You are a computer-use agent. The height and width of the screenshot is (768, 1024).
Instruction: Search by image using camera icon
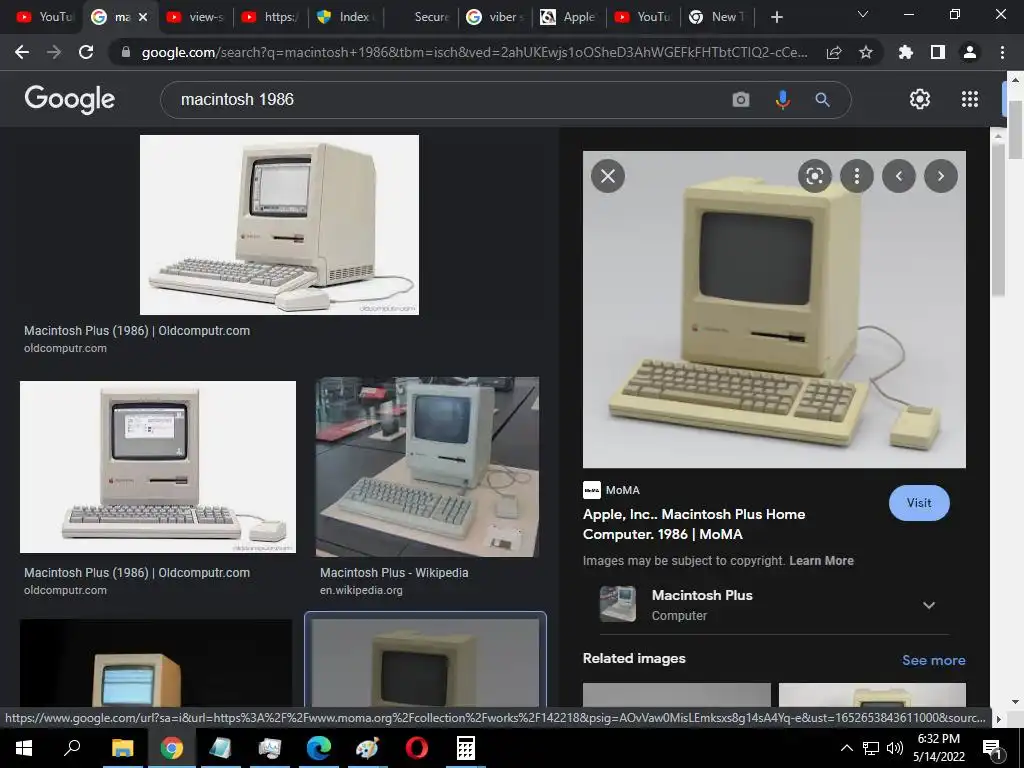(x=741, y=100)
